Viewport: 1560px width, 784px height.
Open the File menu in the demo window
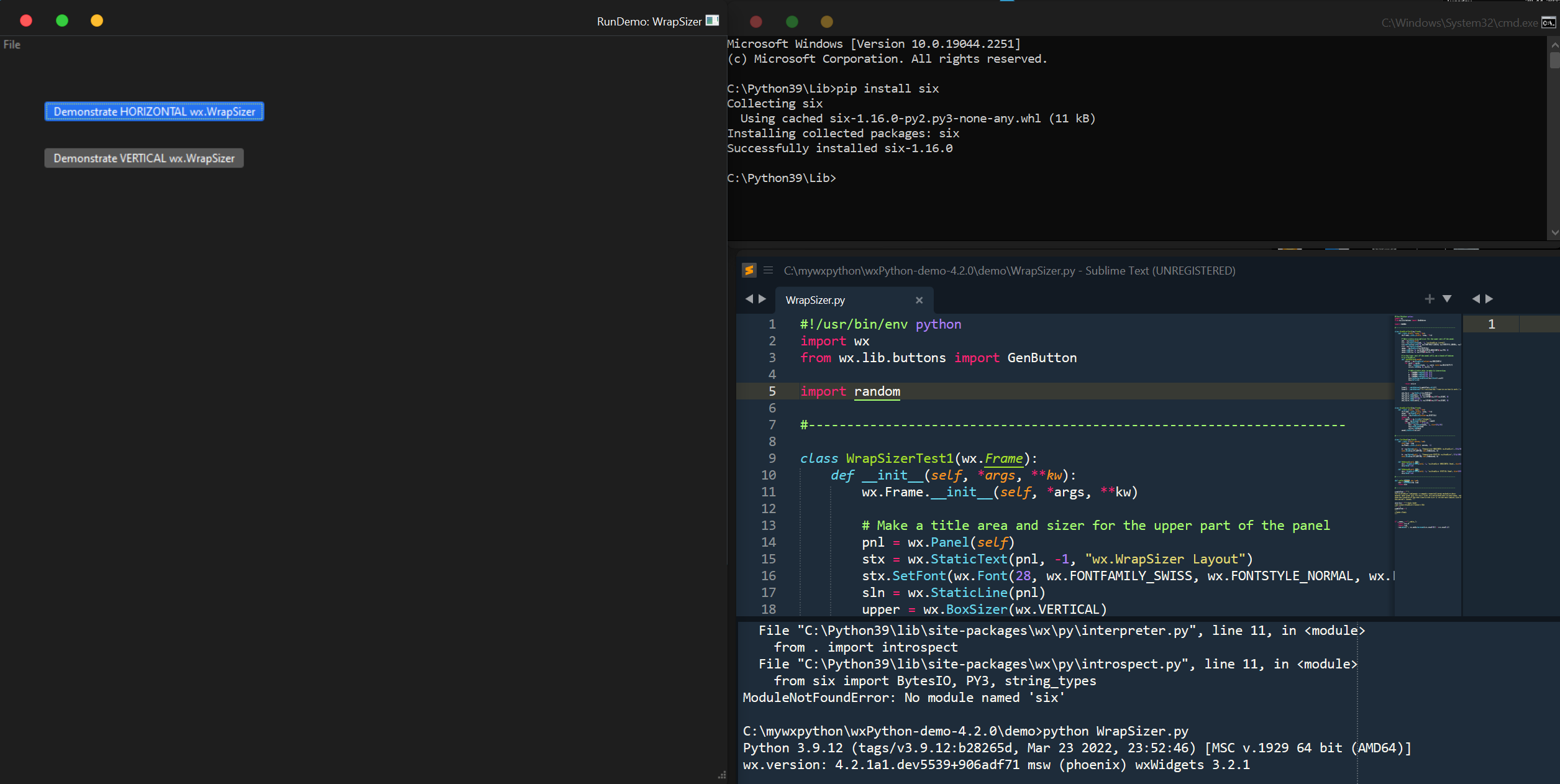(11, 44)
